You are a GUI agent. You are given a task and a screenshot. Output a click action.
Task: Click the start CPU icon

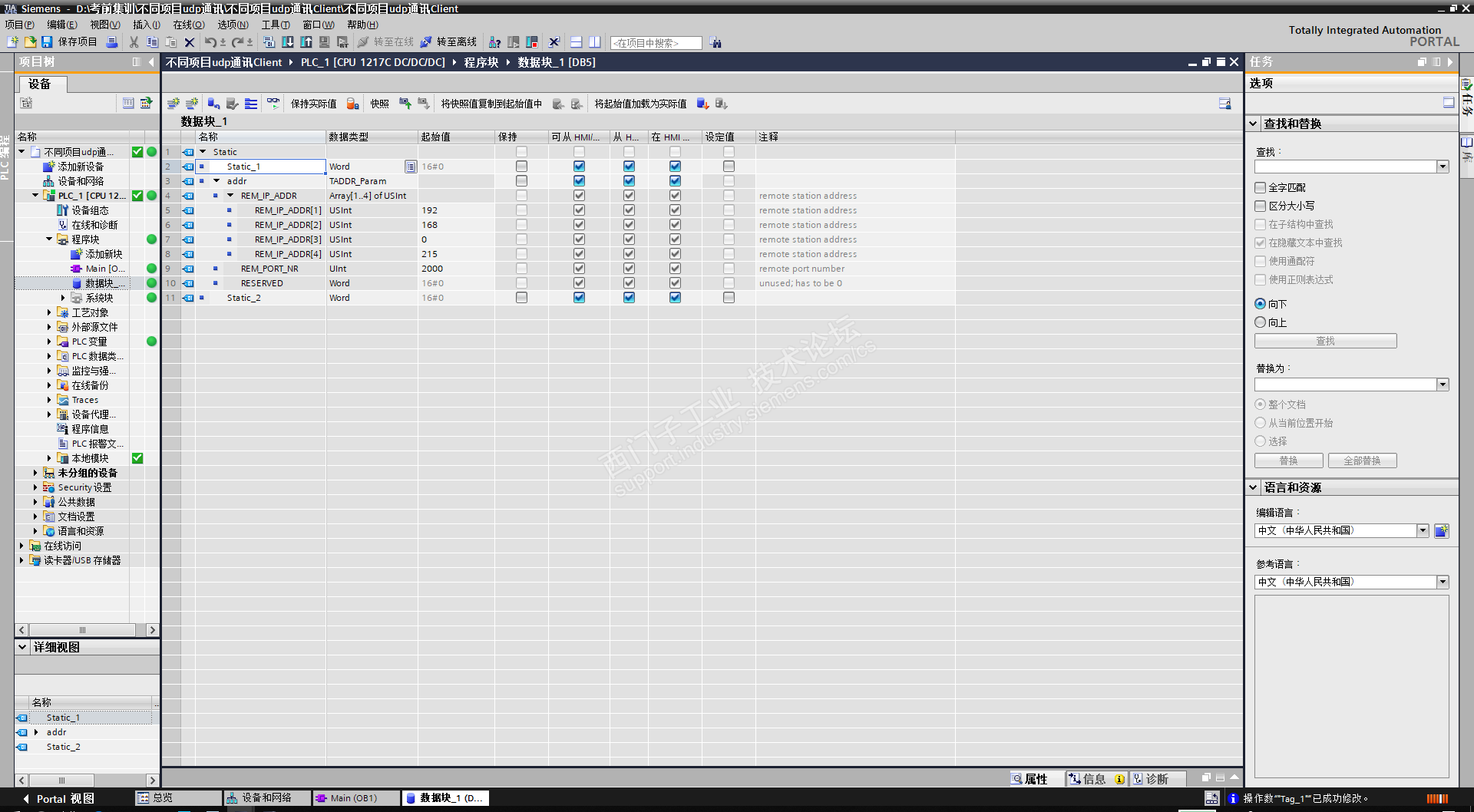coord(514,42)
